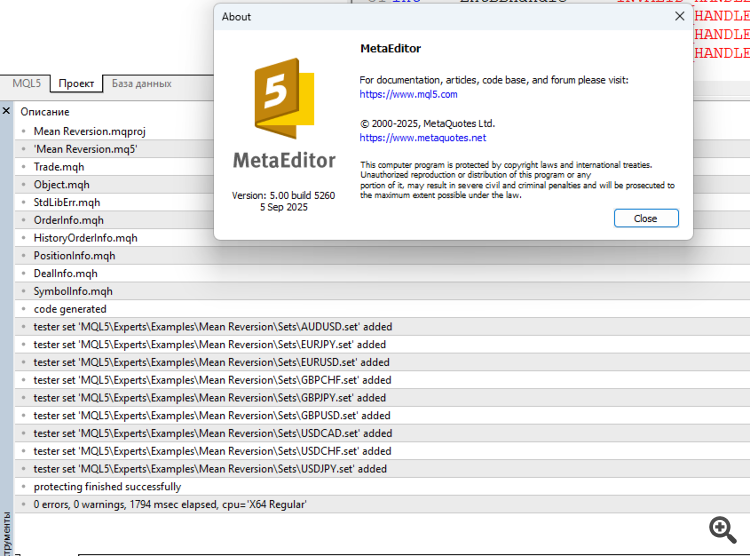The width and height of the screenshot is (750, 556).
Task: Click the MetaEditor 5 logo icon
Action: point(284,99)
